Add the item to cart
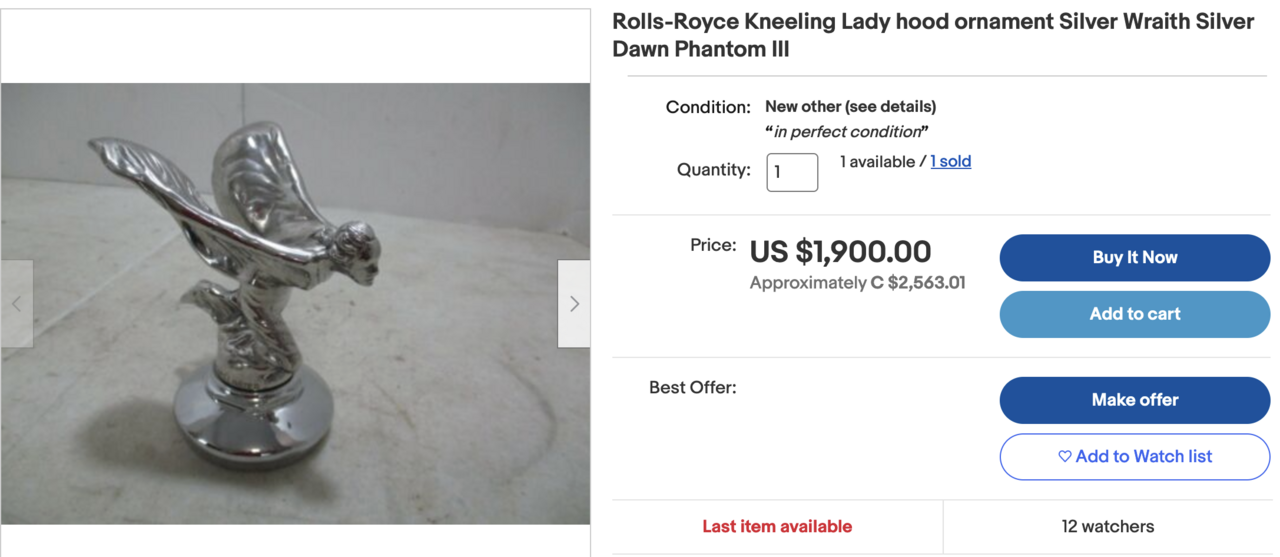Image resolution: width=1280 pixels, height=557 pixels. tap(1134, 314)
